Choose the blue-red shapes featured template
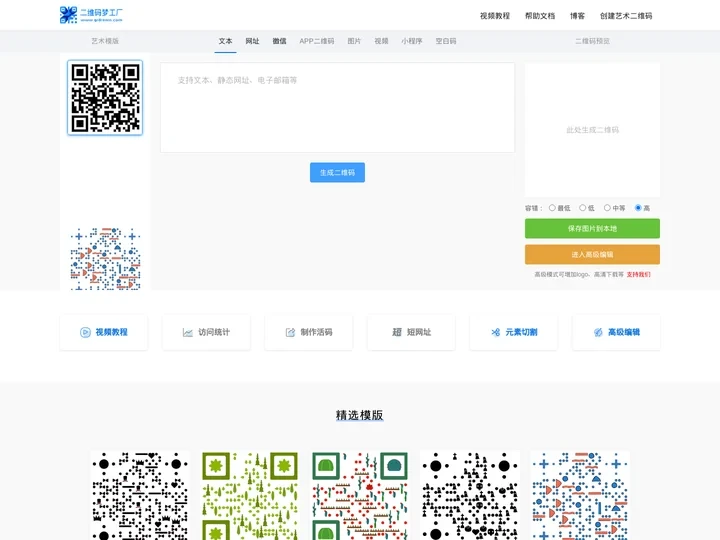The height and width of the screenshot is (540, 720). click(580, 495)
